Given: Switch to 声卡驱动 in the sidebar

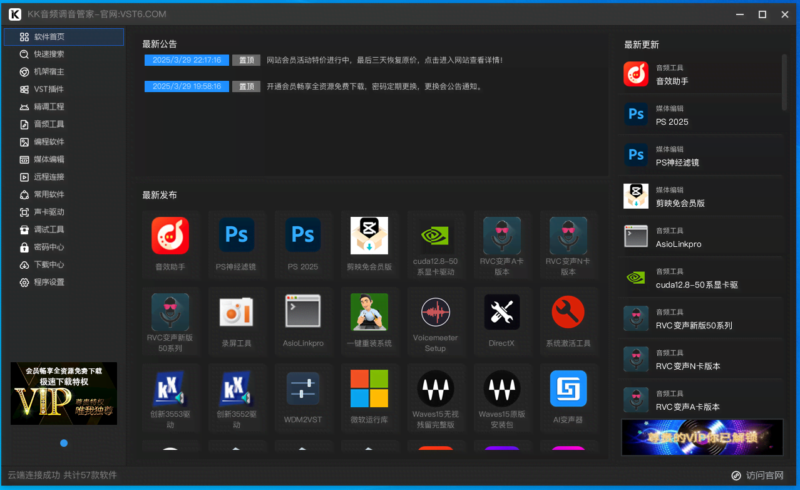Looking at the screenshot, I should coord(48,212).
